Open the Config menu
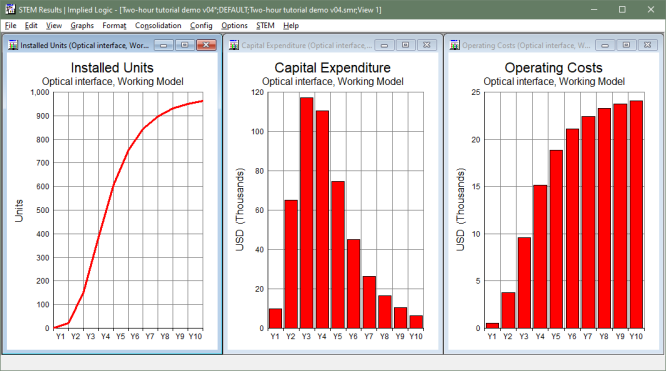 [x=201, y=25]
